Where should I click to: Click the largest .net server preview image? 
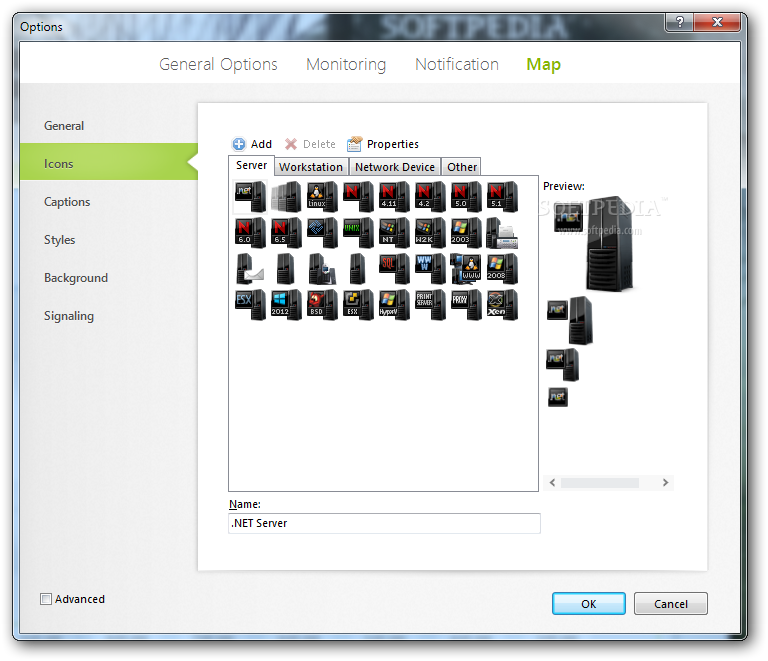click(x=595, y=244)
